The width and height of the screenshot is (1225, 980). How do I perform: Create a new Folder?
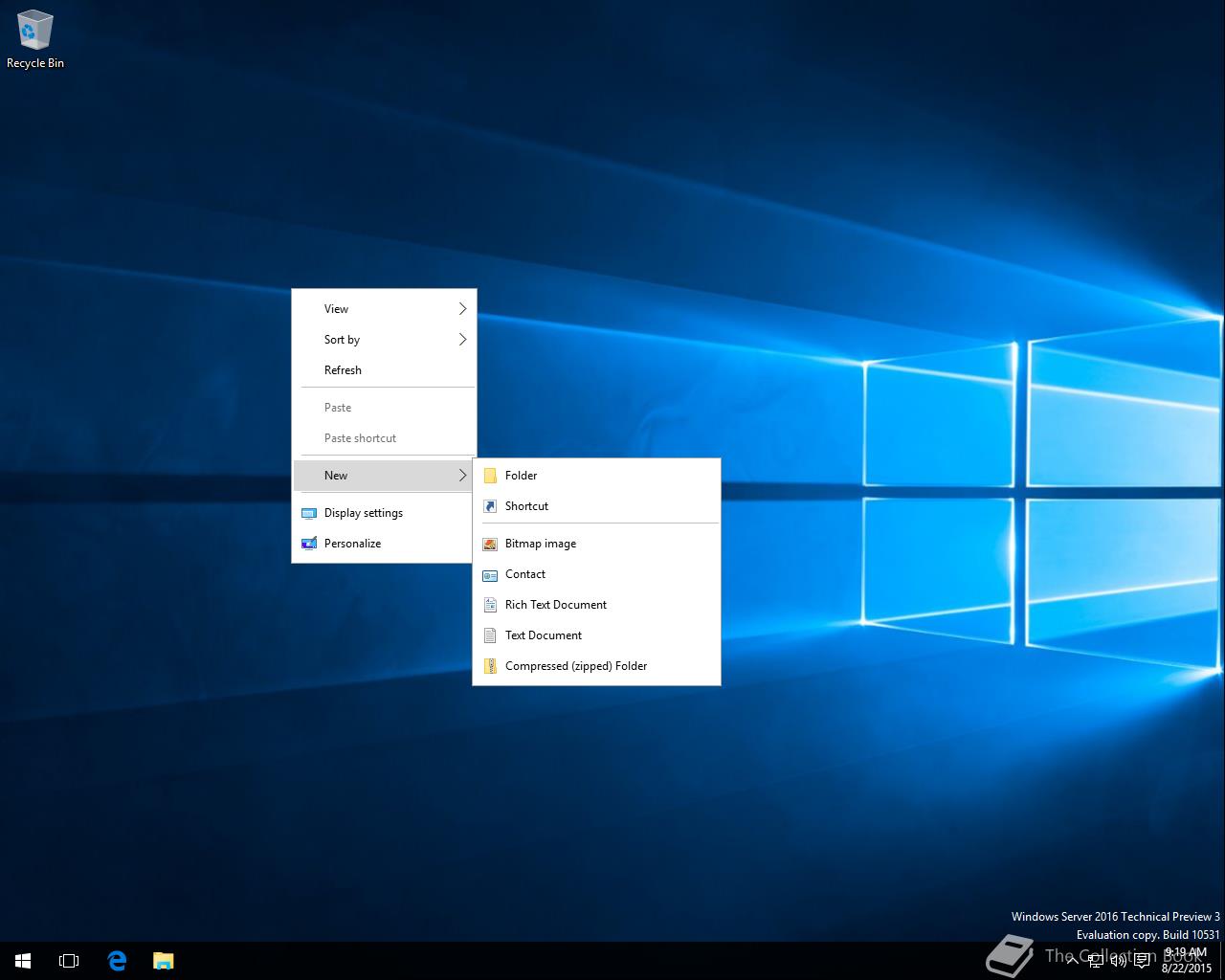click(521, 476)
